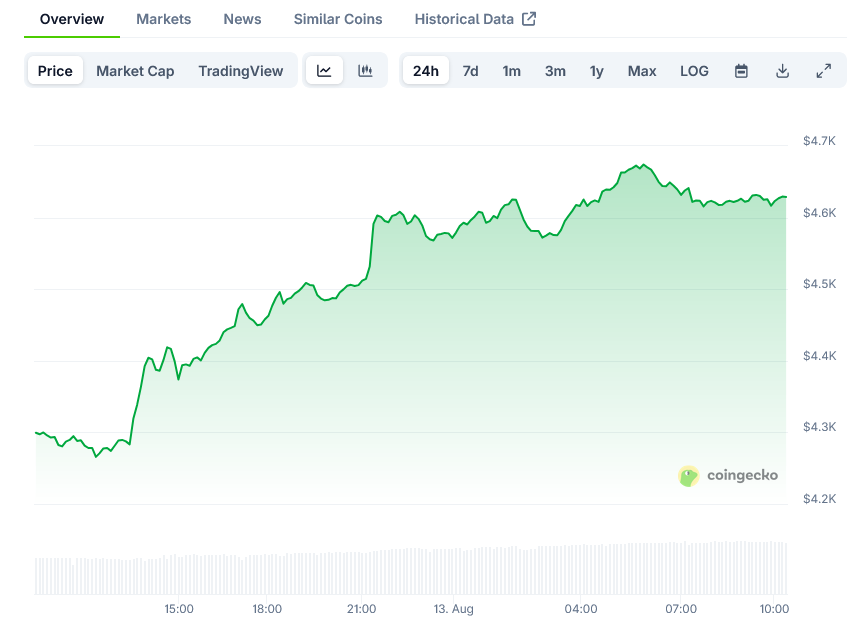This screenshot has width=847, height=627.
Task: Select the 7d time range
Action: [470, 71]
